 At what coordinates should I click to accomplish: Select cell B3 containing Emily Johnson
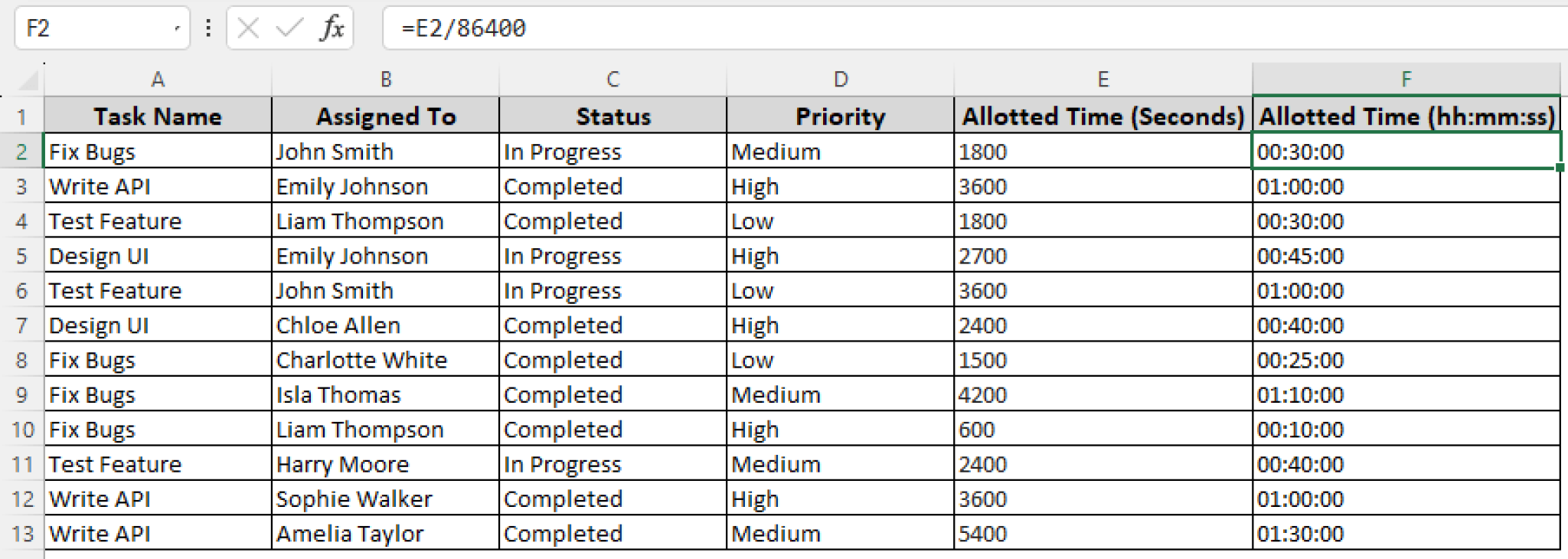click(x=385, y=185)
